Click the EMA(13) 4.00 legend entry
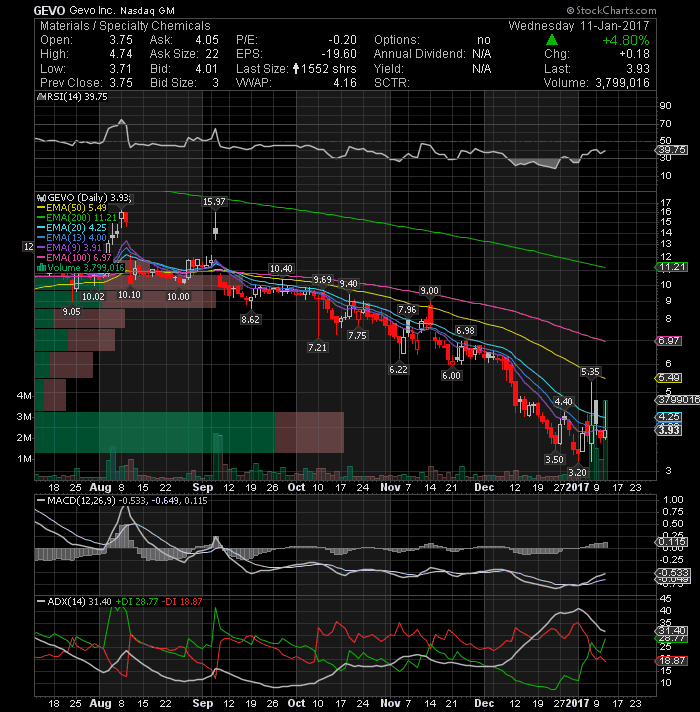This screenshot has width=700, height=712. [76, 238]
